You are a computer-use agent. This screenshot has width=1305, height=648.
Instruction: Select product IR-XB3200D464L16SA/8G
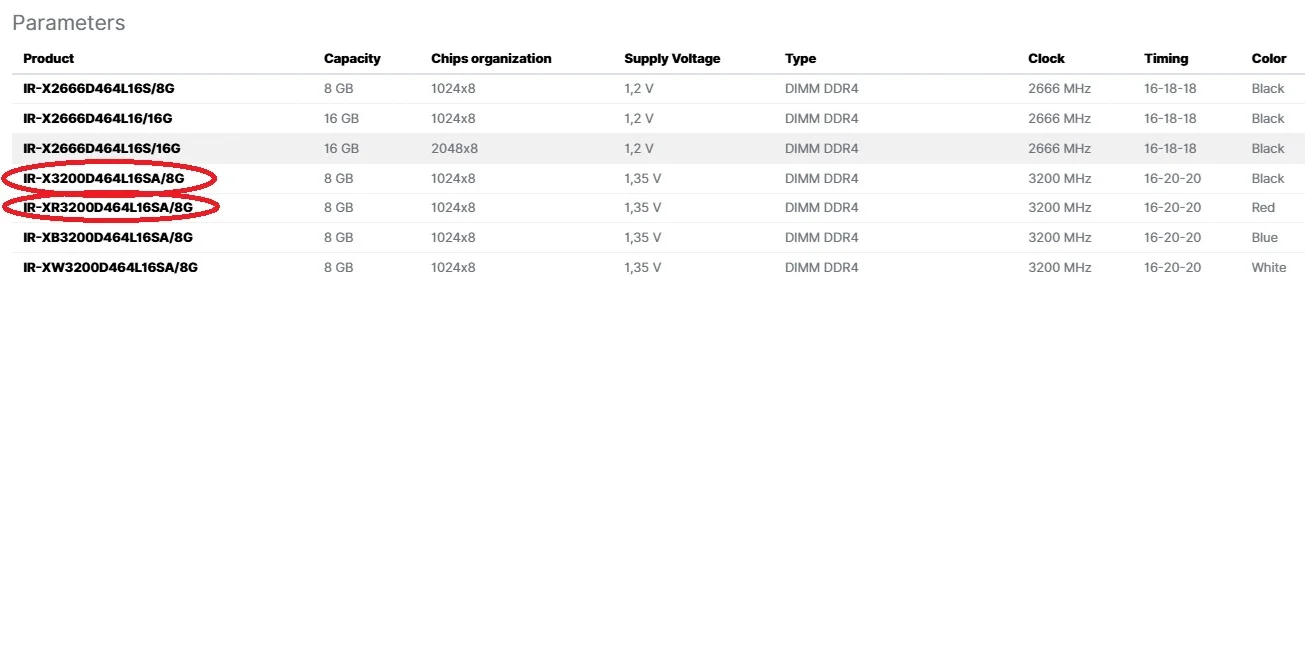108,237
